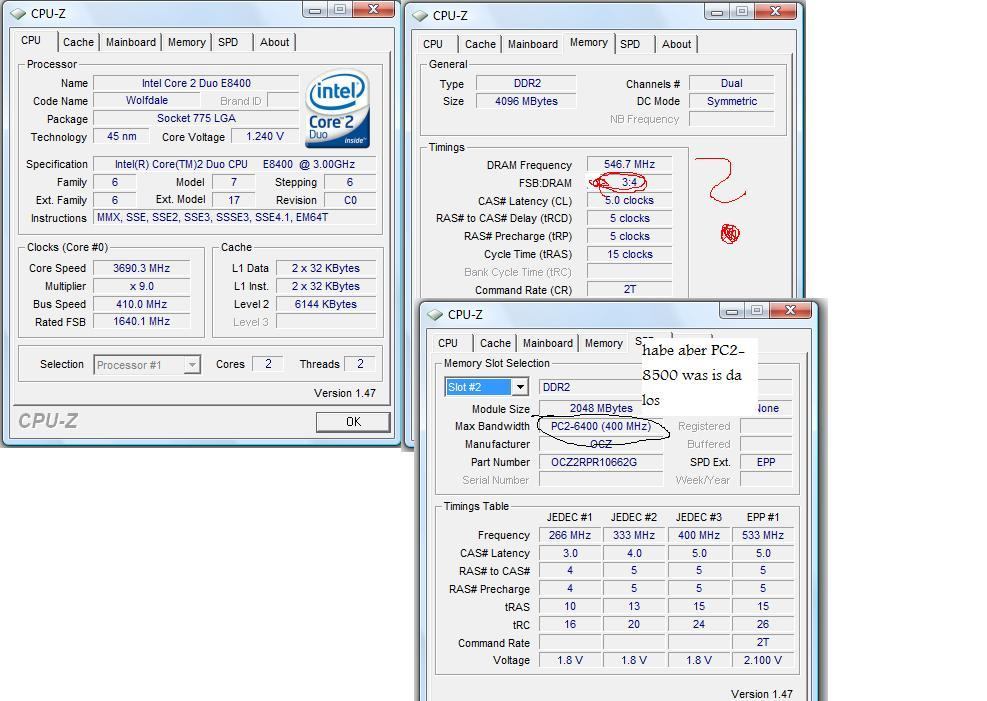Click the Rated FSB value 1640.1 MHz
Image resolution: width=987 pixels, height=701 pixels.
[x=142, y=321]
